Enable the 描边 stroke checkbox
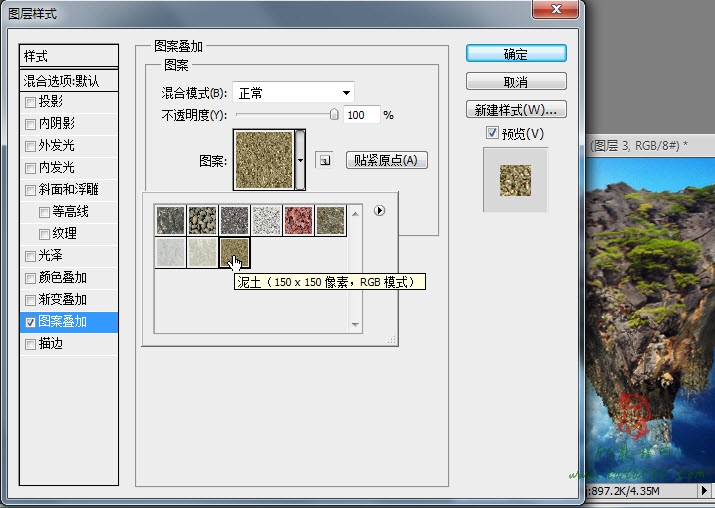 30,344
